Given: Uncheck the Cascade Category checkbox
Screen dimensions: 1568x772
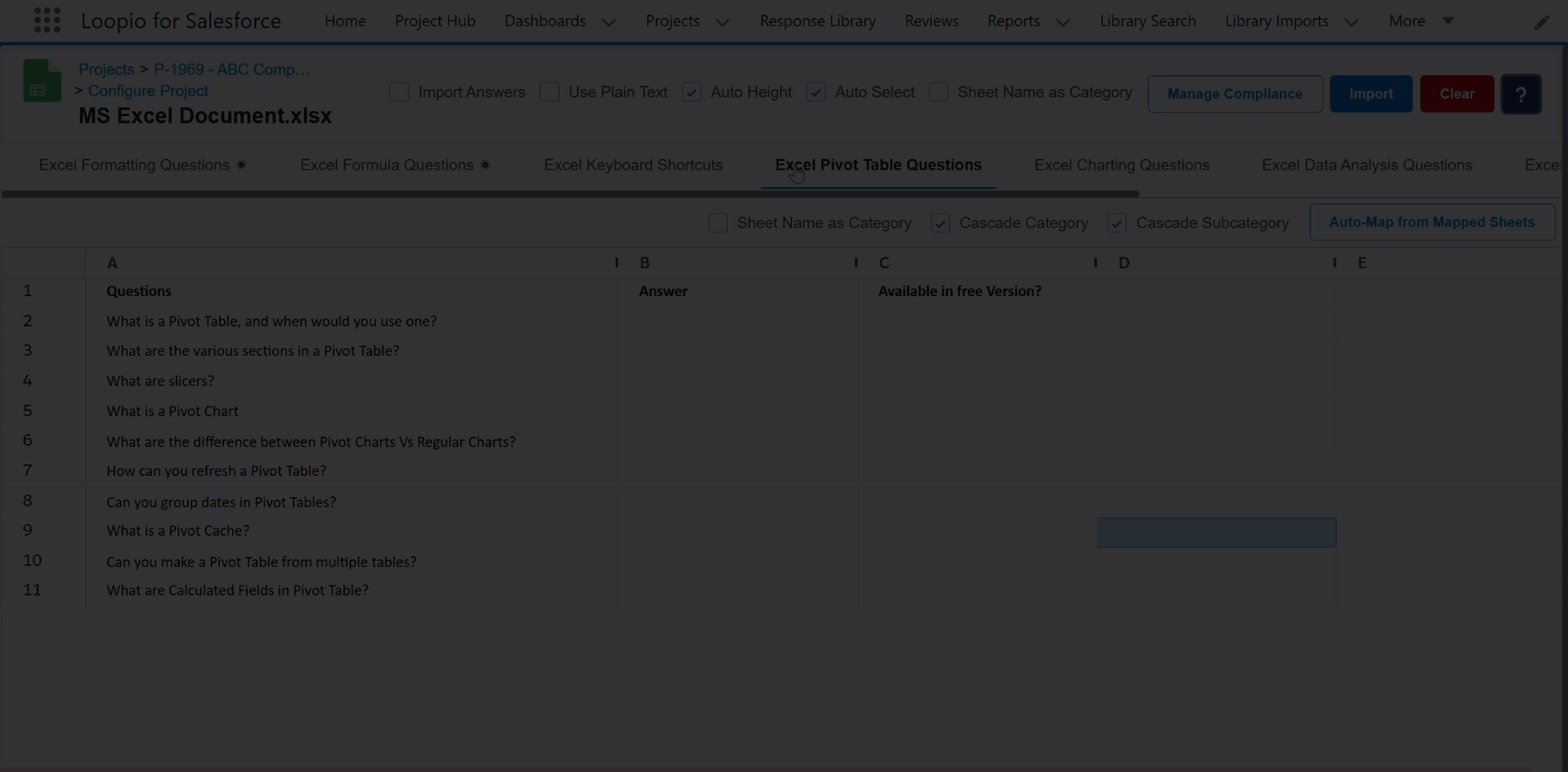Looking at the screenshot, I should pos(940,223).
